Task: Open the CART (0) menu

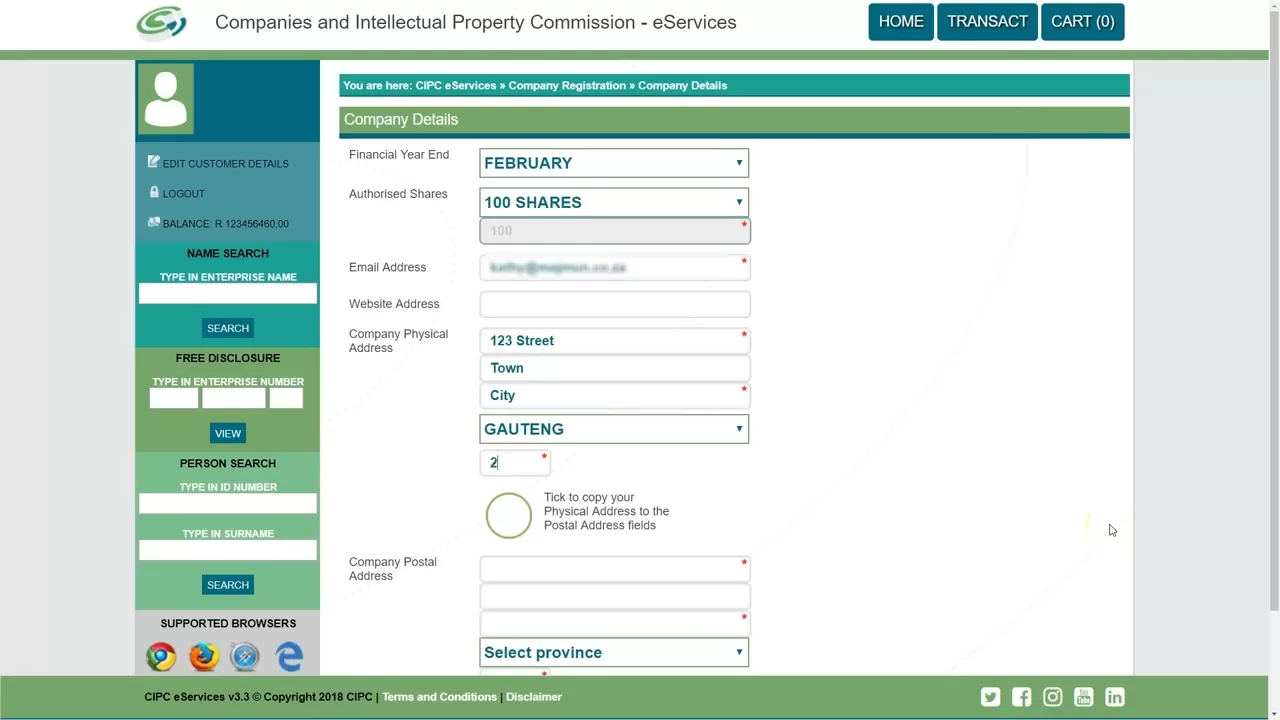Action: click(x=1082, y=22)
